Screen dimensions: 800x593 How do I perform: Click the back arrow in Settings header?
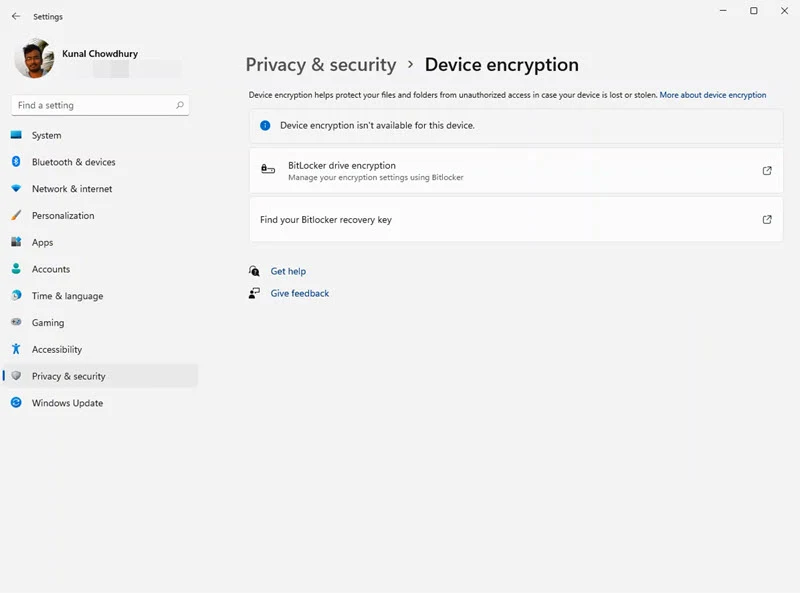point(16,16)
